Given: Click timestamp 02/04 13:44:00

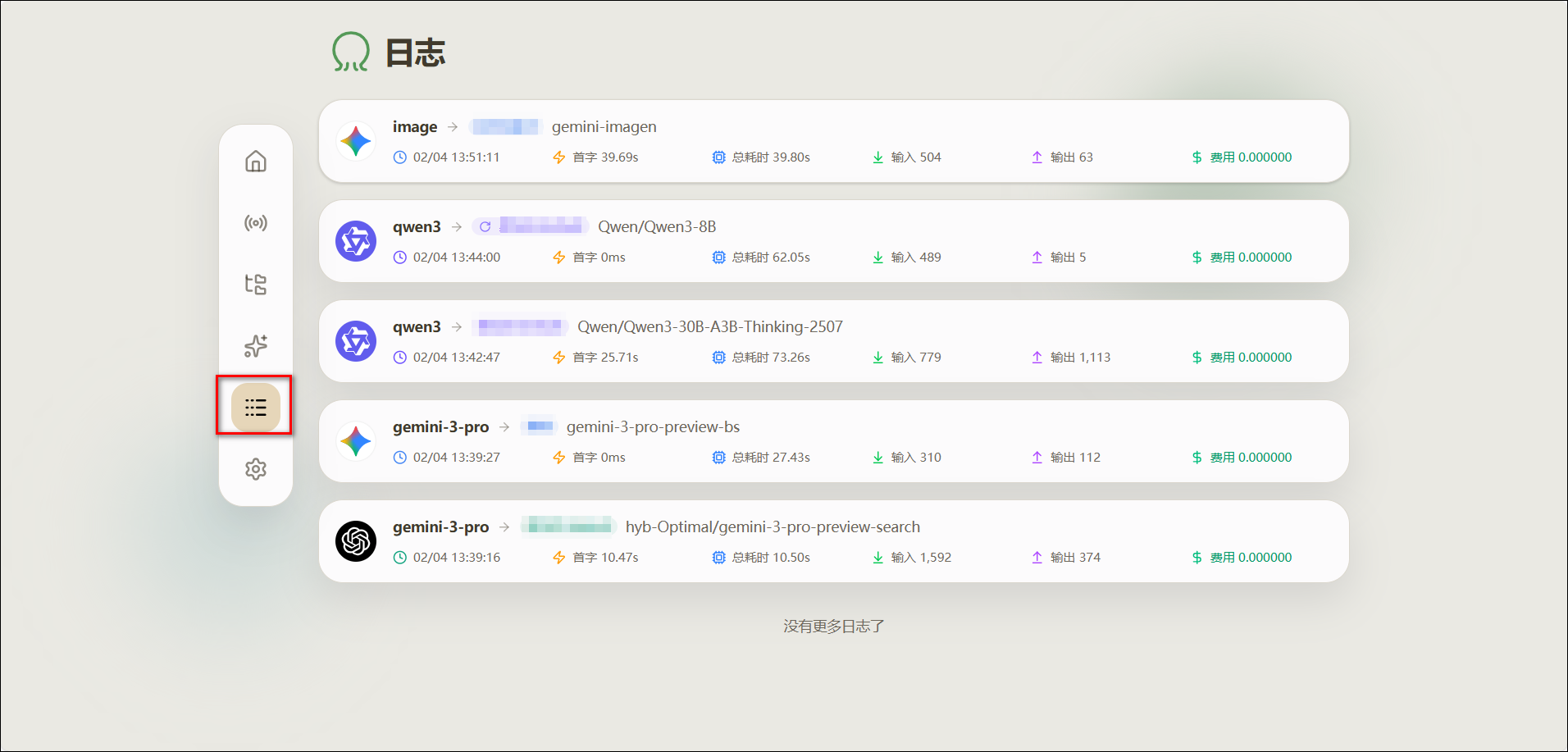Looking at the screenshot, I should (457, 258).
